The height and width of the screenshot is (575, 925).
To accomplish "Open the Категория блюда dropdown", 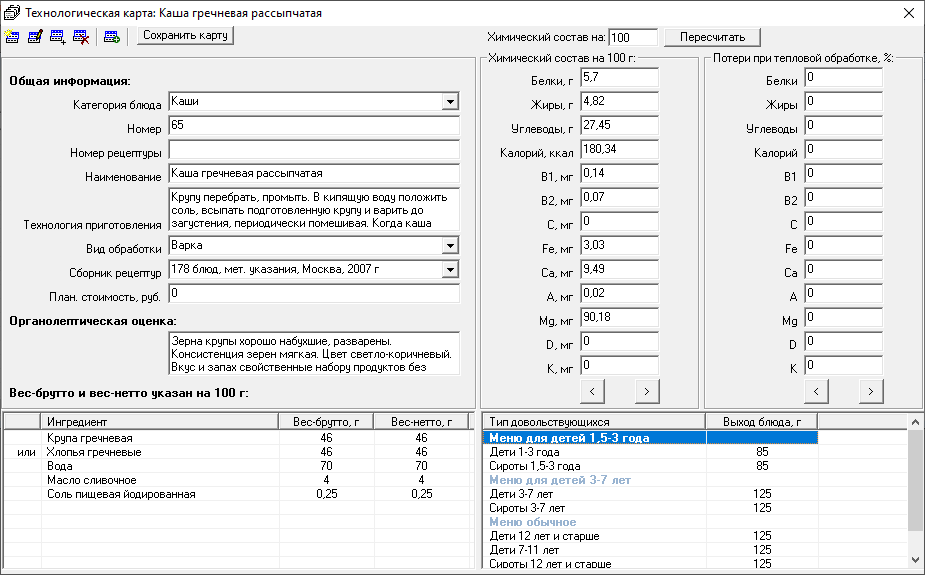I will tap(450, 102).
